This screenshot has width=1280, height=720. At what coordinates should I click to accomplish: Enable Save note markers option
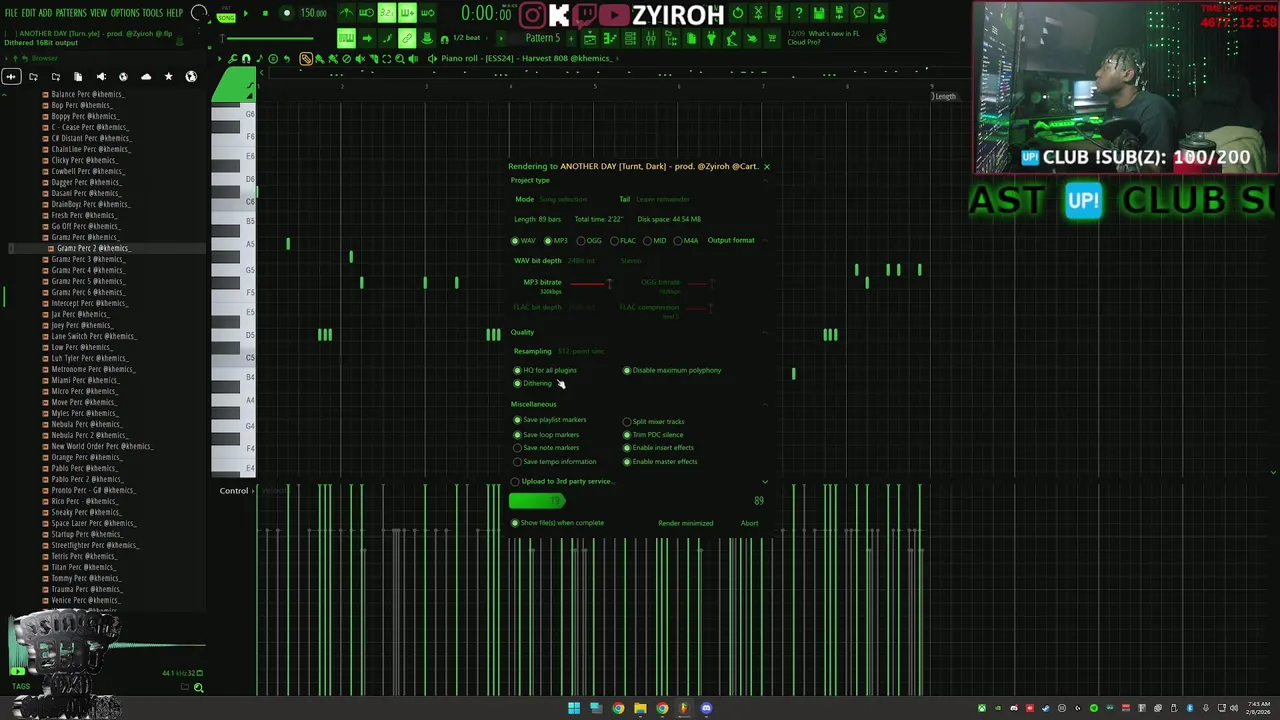tap(546, 448)
